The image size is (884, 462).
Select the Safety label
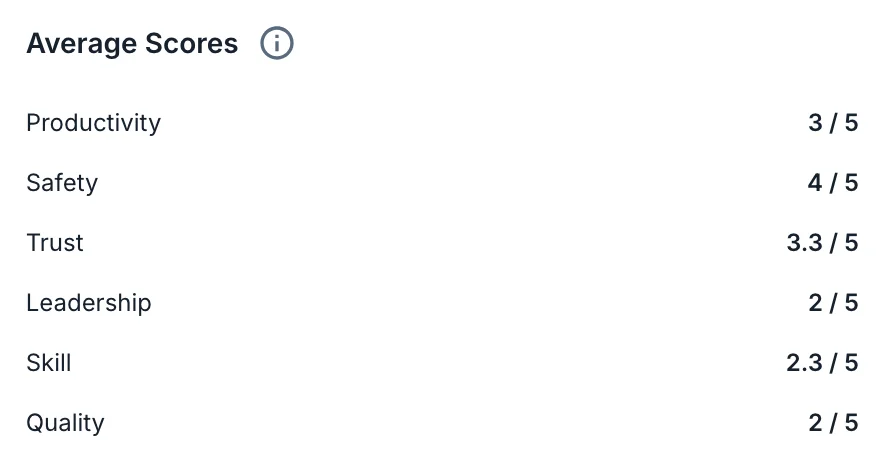(x=62, y=183)
